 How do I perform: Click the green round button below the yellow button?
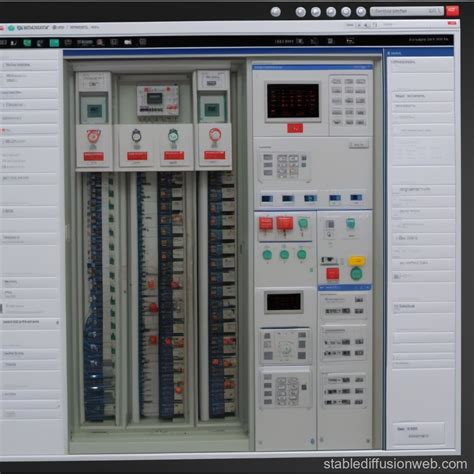356,274
